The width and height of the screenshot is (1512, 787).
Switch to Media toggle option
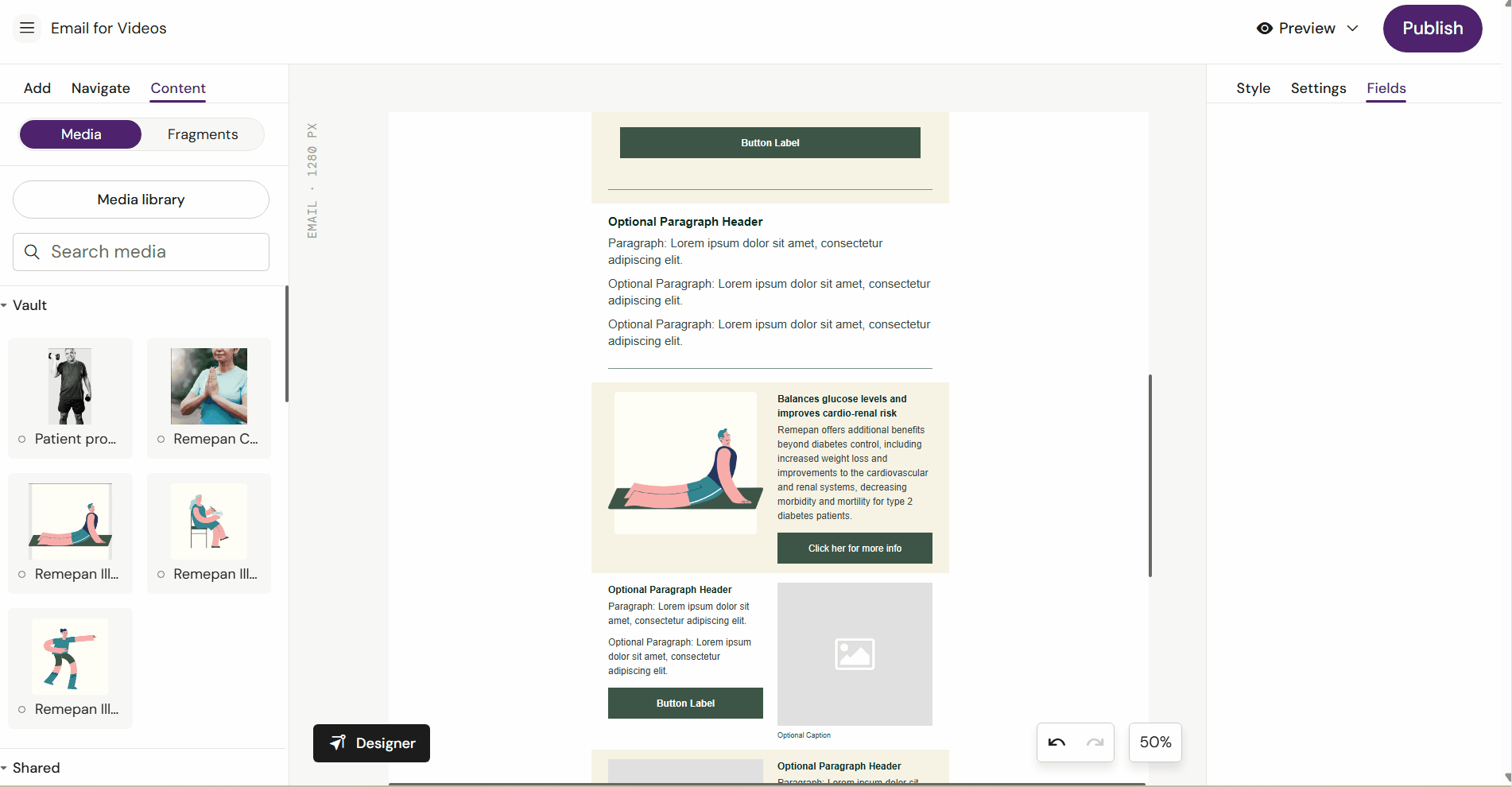81,134
